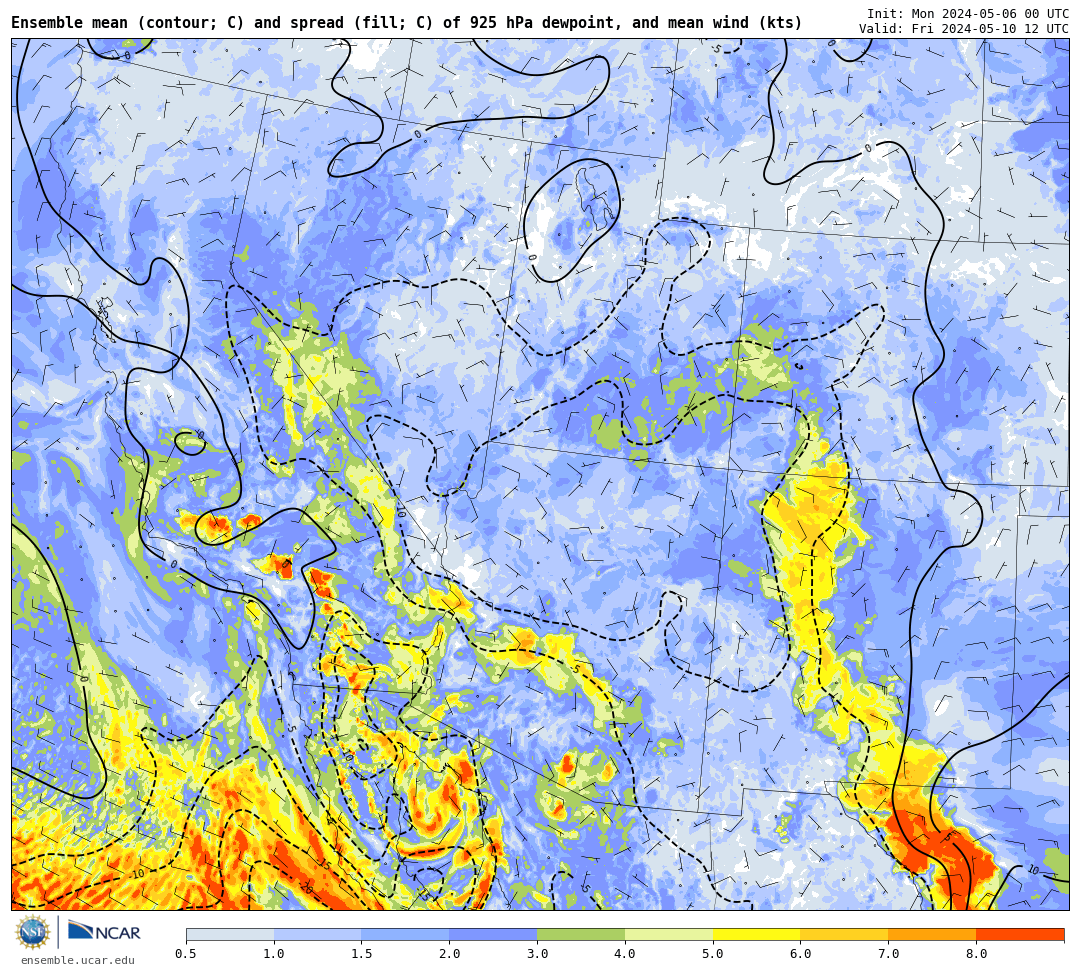
Task: Click the colorbar label 5.0
Action: 713,954
